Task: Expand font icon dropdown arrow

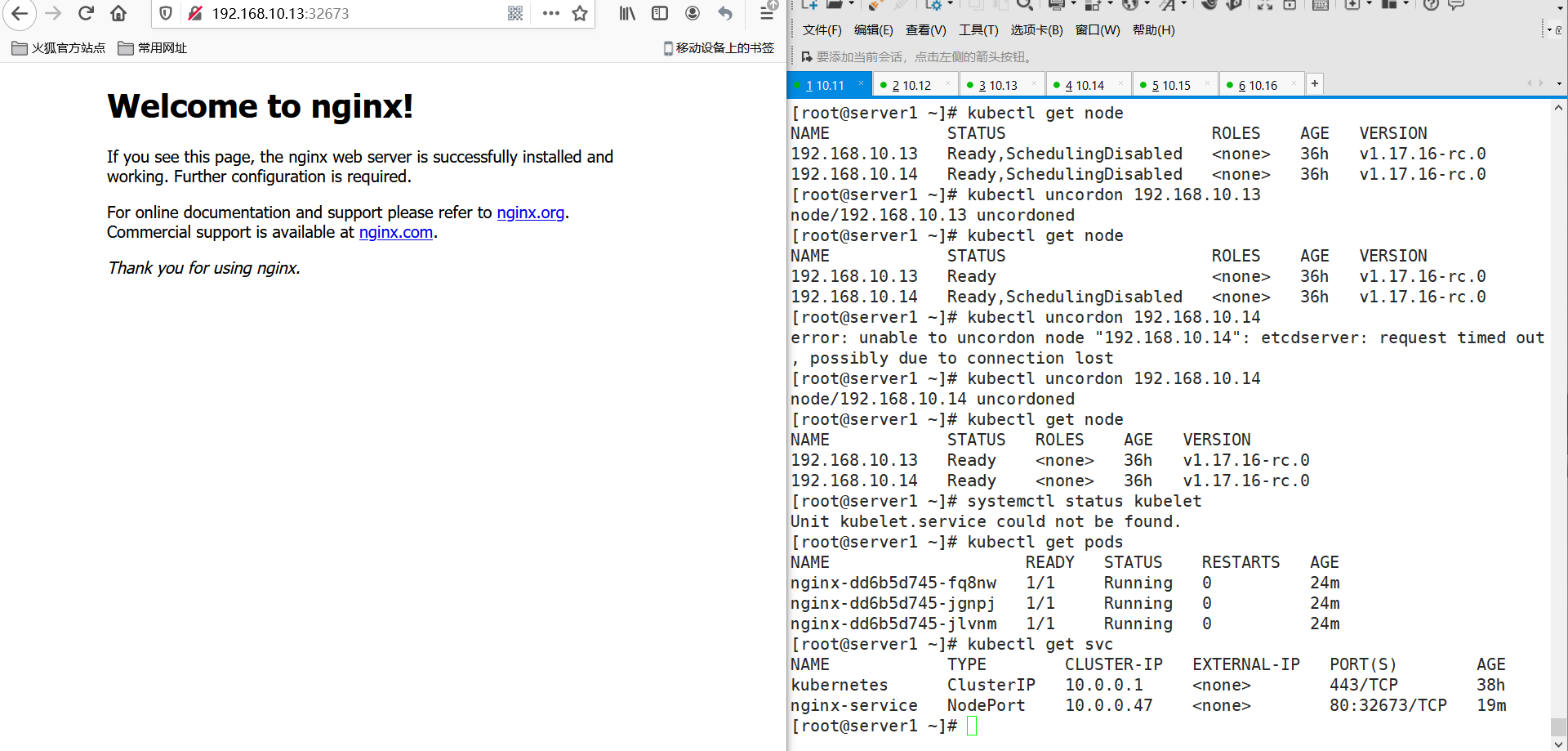Action: [1183, 4]
